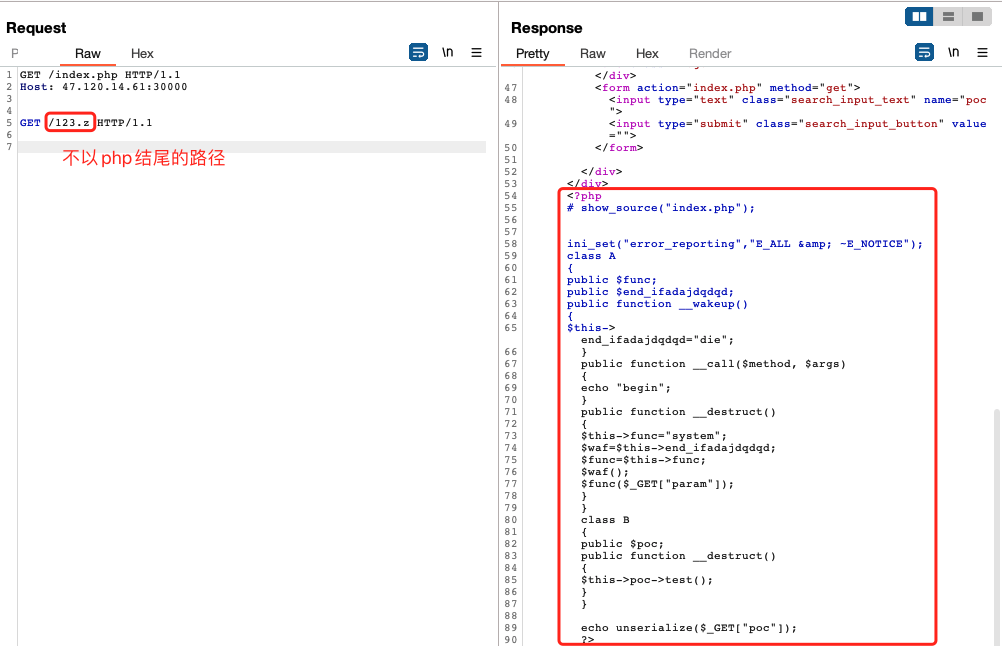Switch to the Response Pretty tab
This screenshot has height=646, width=1002.
(533, 54)
